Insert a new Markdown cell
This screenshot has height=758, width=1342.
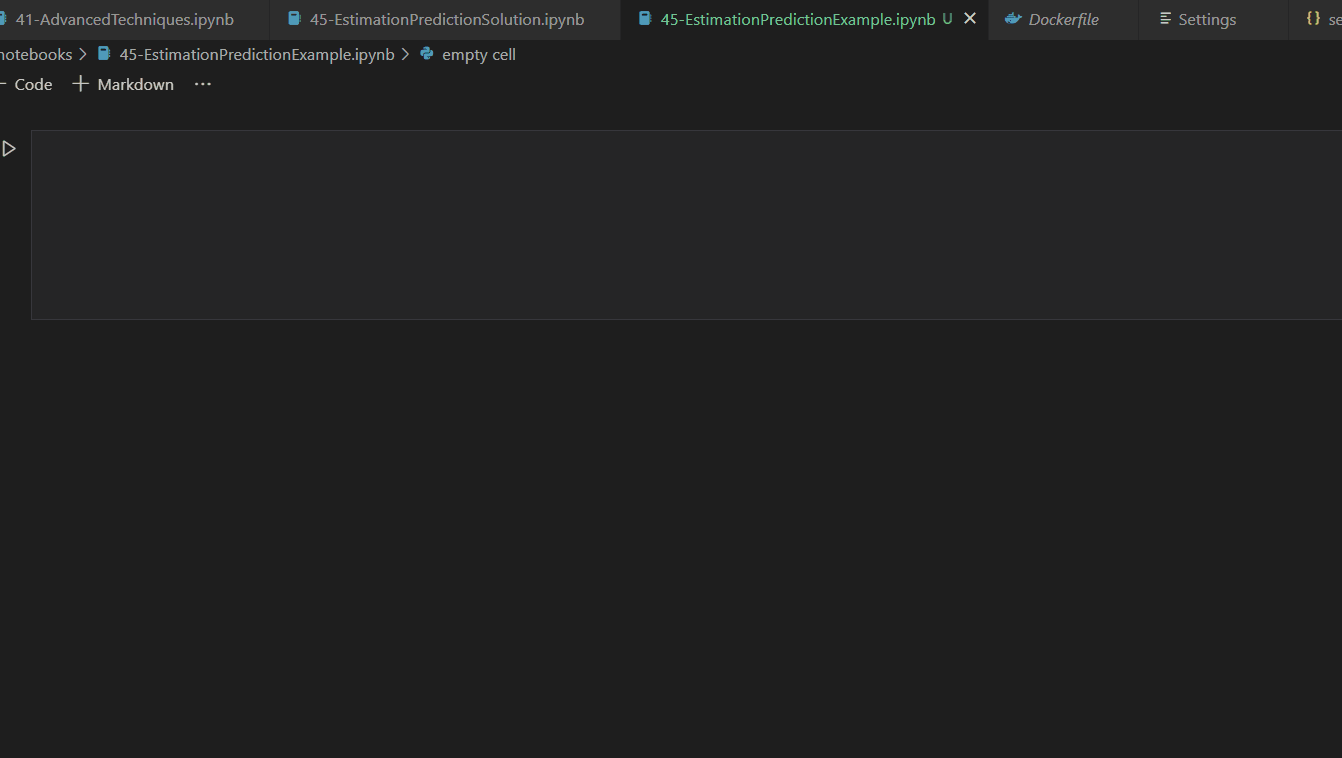[123, 84]
